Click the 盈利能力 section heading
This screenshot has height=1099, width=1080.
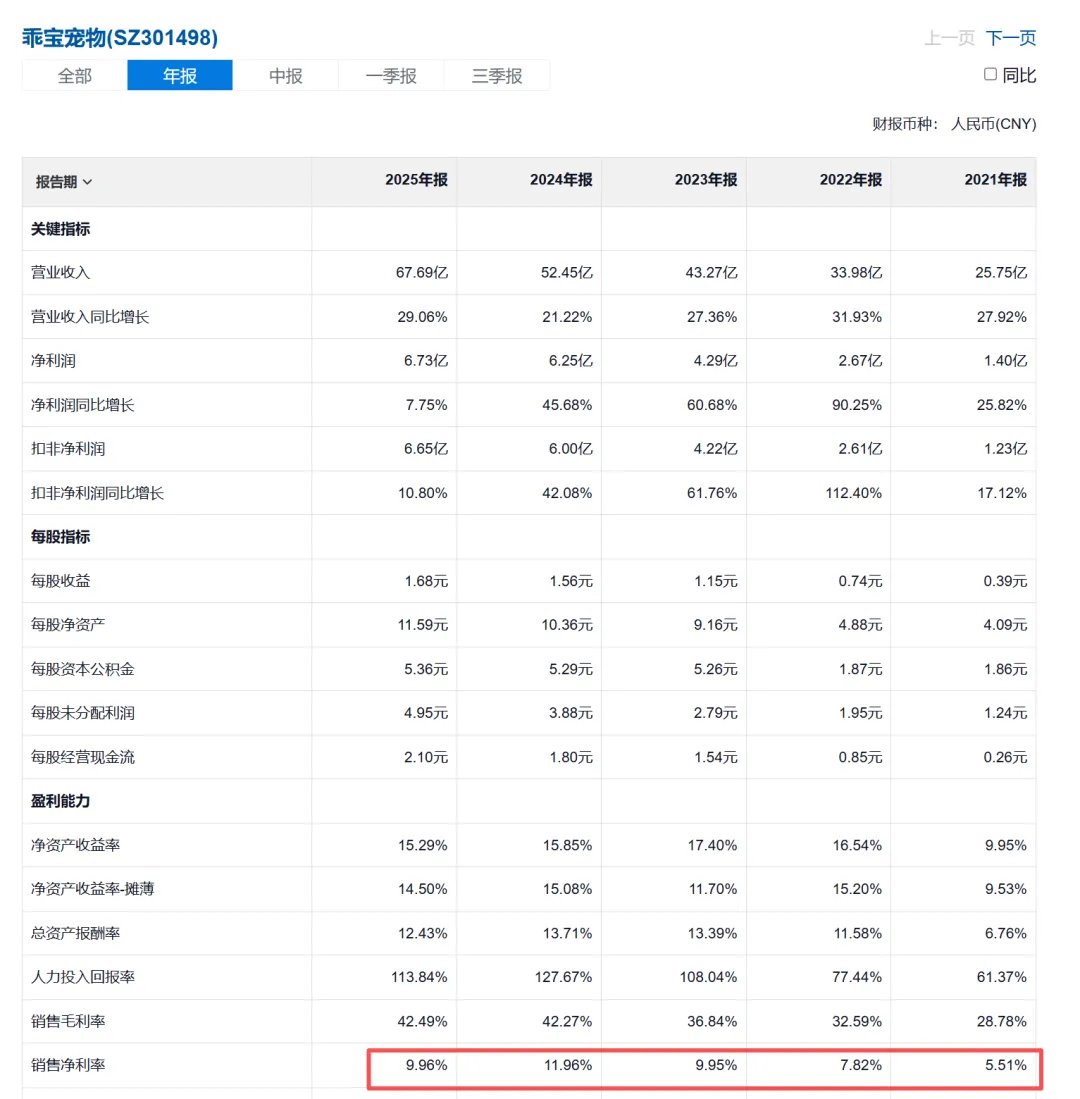(x=60, y=801)
